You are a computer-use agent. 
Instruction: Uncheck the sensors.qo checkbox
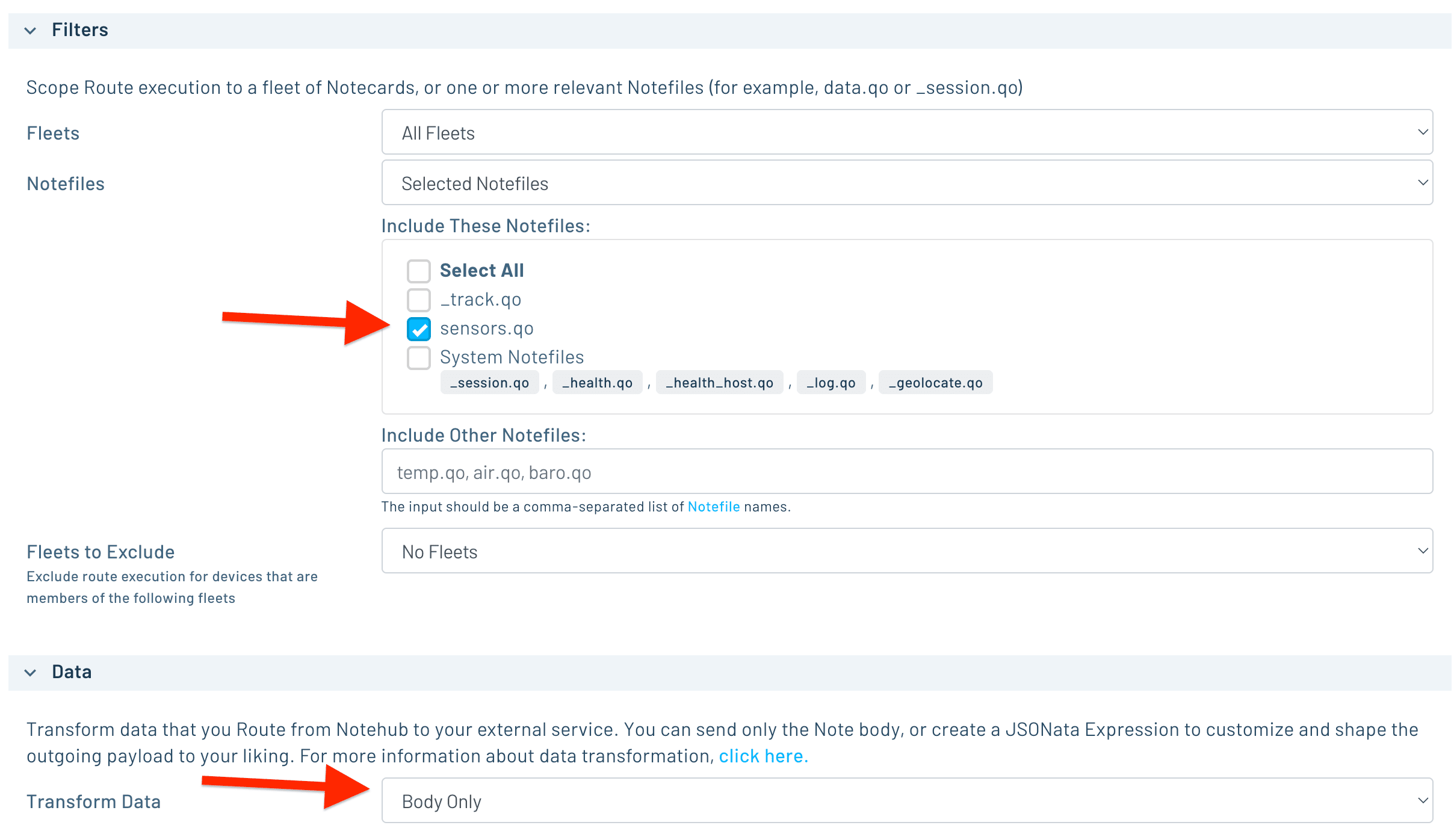(x=419, y=329)
